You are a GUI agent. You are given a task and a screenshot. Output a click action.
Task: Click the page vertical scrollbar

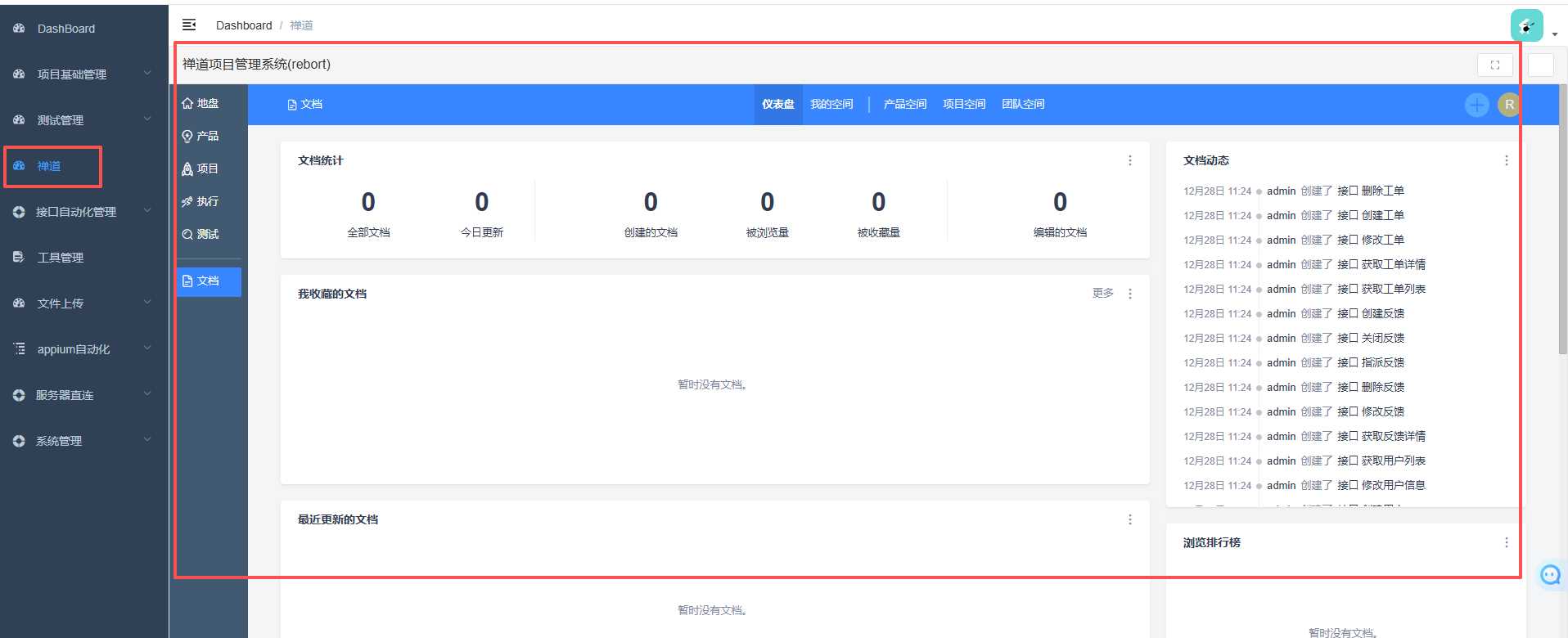(x=1562, y=221)
